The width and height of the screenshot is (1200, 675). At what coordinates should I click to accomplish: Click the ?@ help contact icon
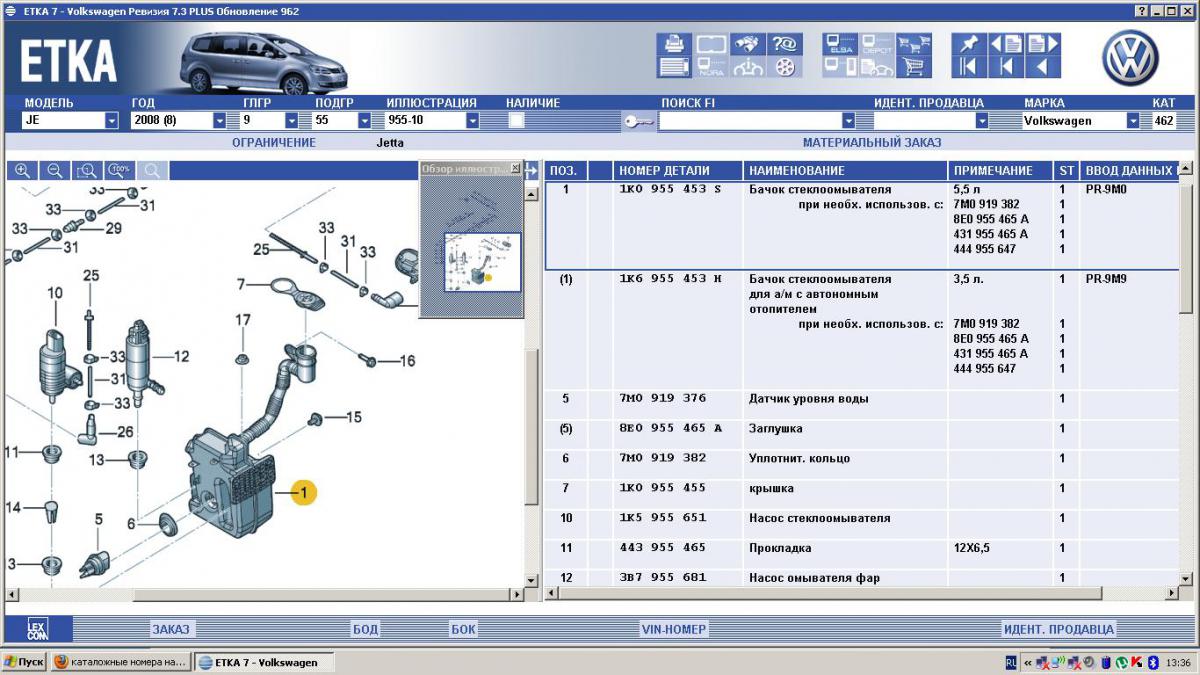pyautogui.click(x=785, y=44)
